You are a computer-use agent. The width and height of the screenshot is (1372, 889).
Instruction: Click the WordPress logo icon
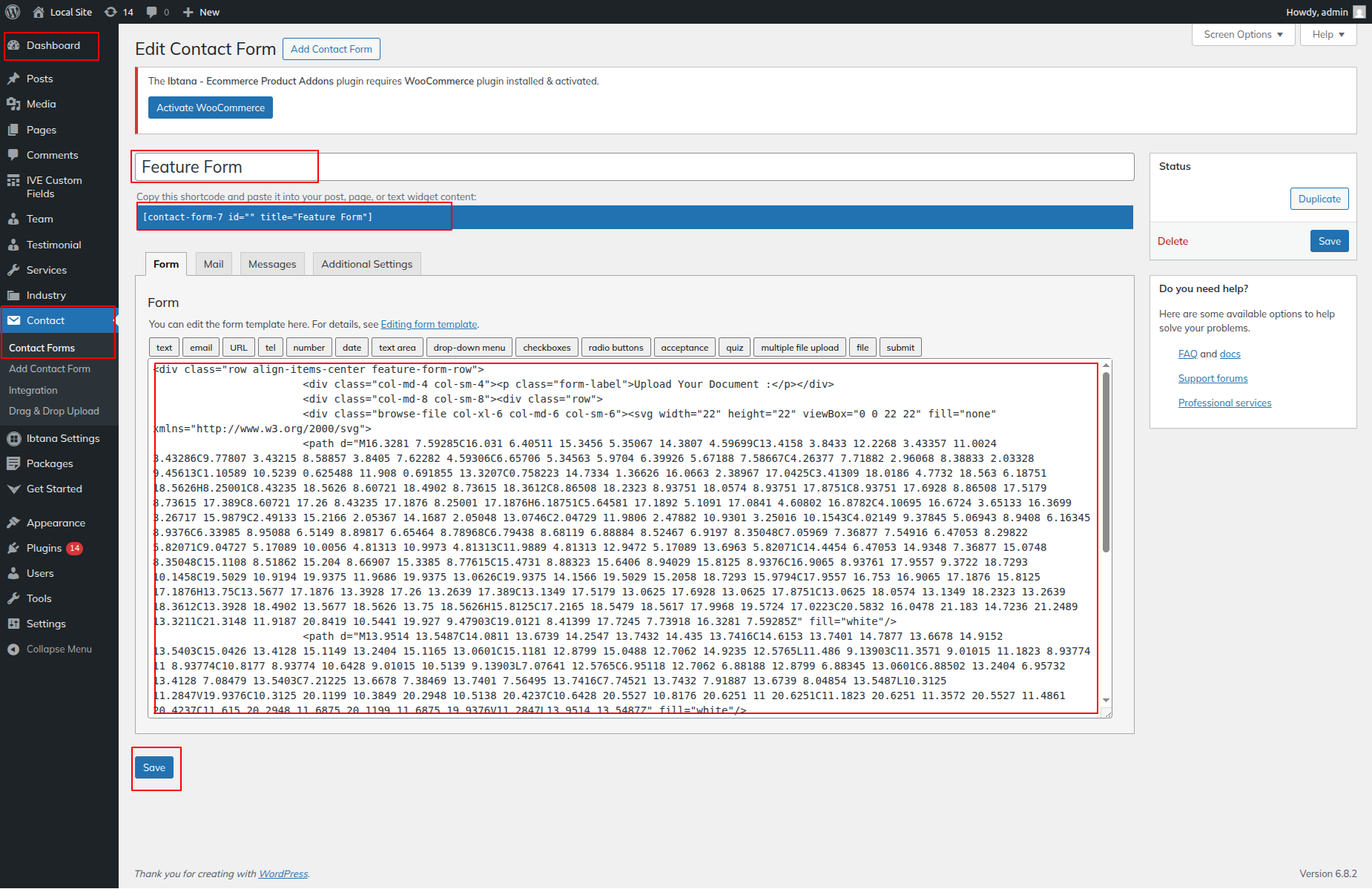coord(13,12)
